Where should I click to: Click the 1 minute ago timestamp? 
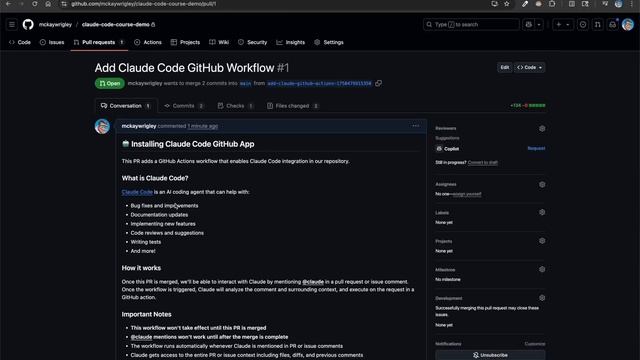click(203, 126)
